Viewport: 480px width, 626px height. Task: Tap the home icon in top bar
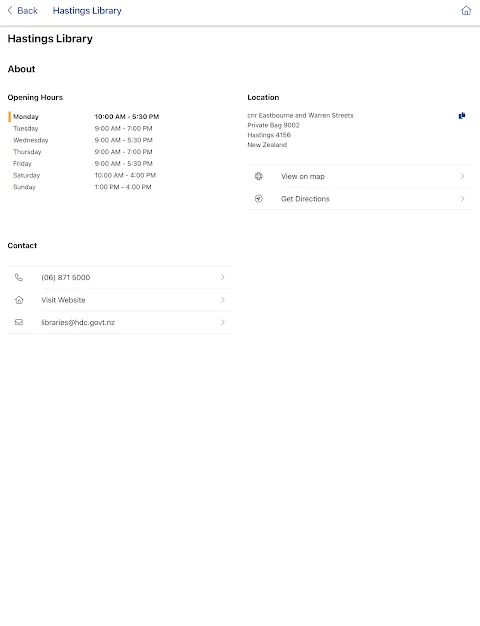point(466,10)
